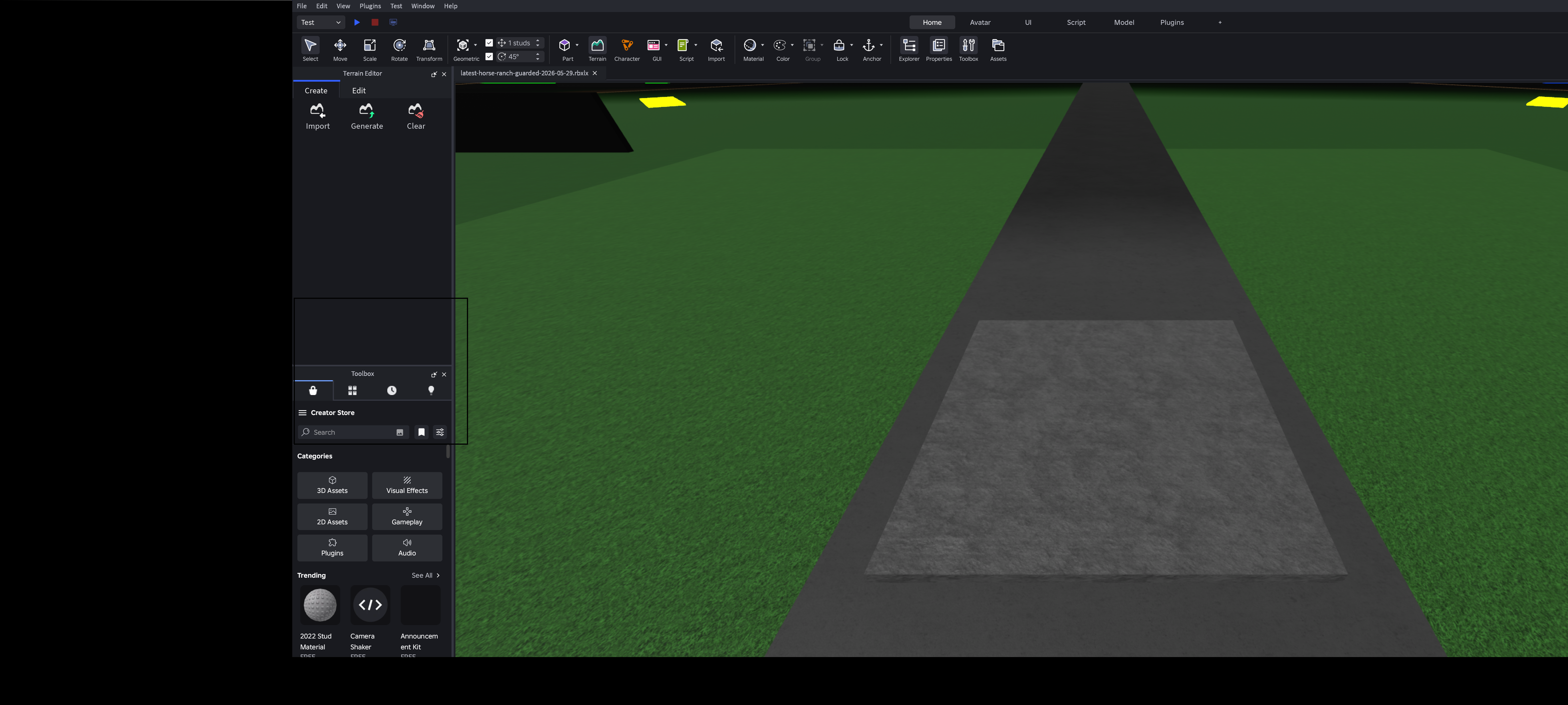Show the Explorer panel
The image size is (1568, 705).
click(909, 49)
